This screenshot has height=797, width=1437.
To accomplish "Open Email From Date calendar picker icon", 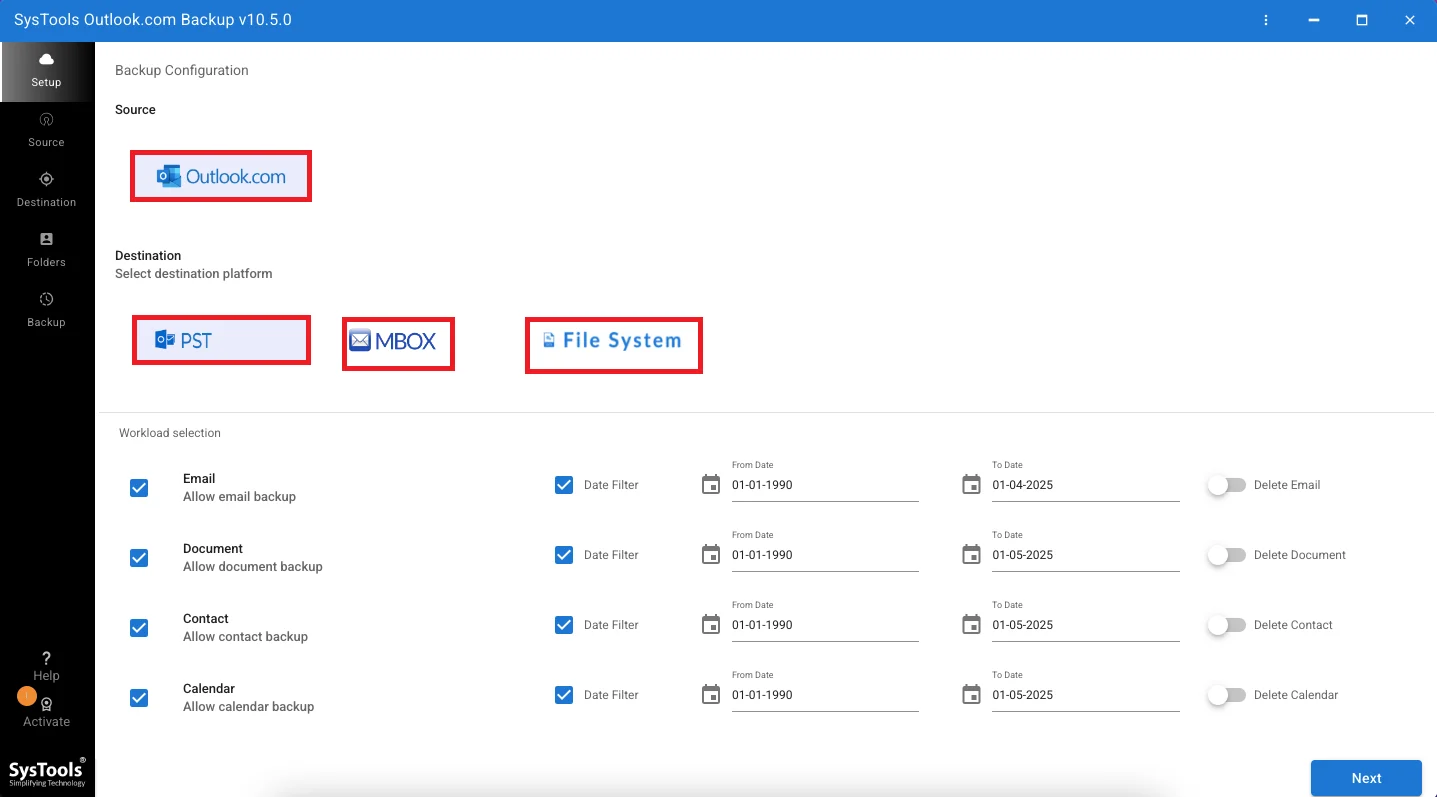I will [x=711, y=485].
